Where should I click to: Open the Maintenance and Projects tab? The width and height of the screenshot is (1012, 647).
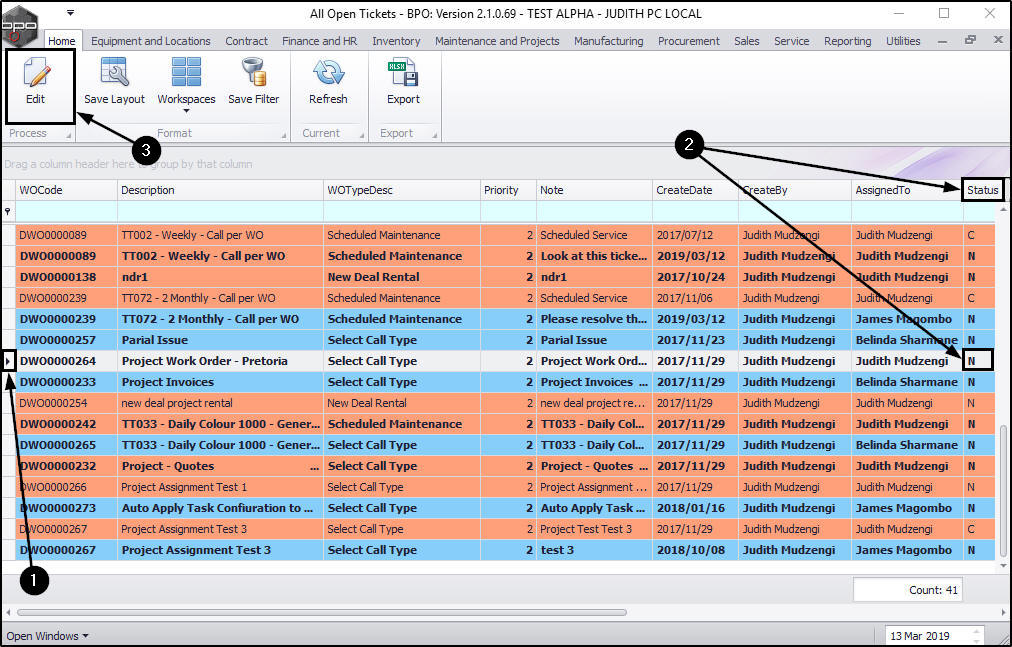497,41
